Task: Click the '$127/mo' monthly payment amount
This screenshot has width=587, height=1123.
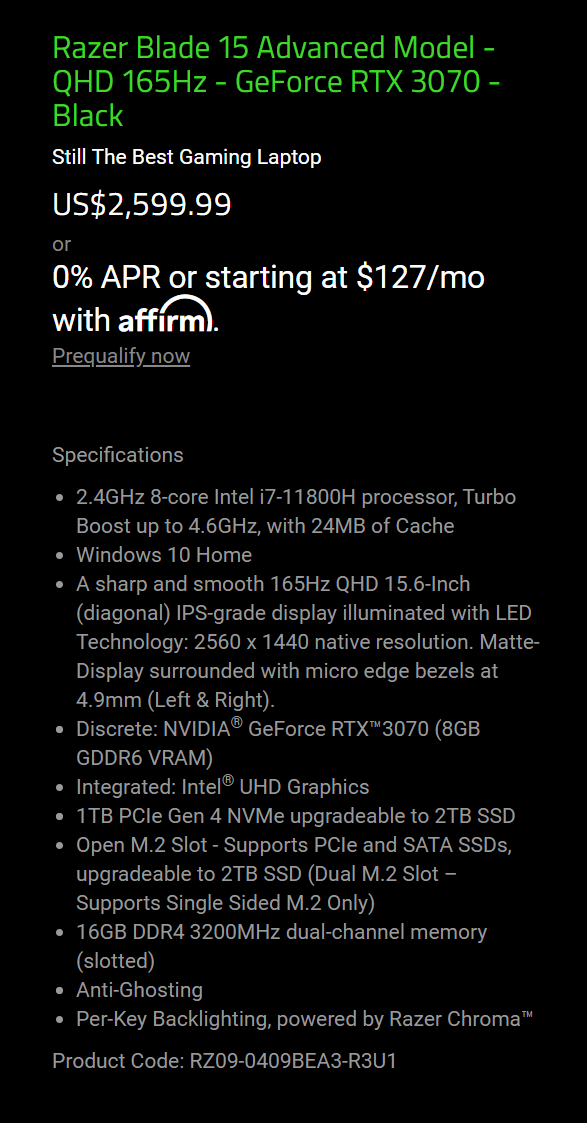Action: pos(421,277)
